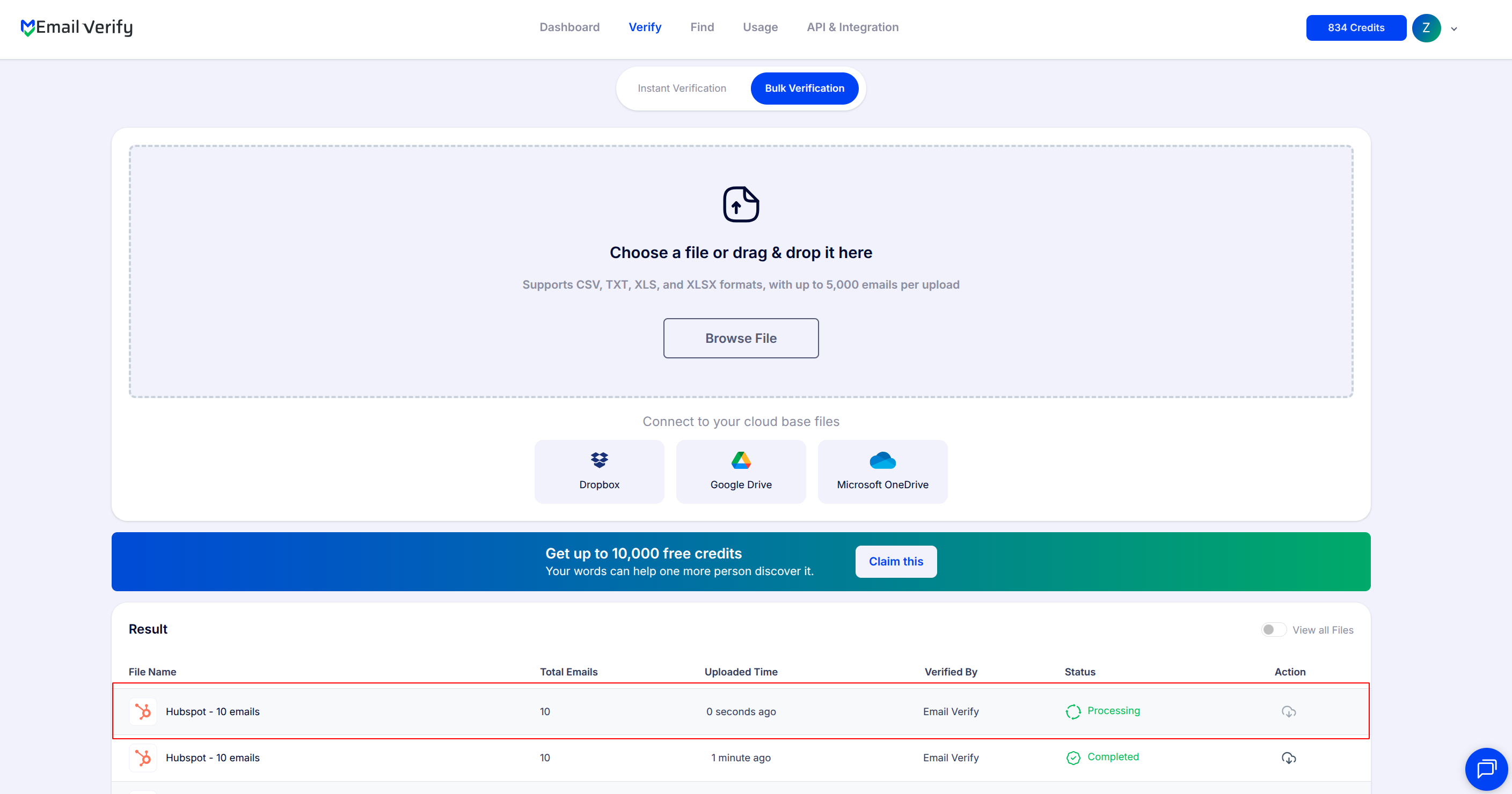Click the Result section heading

pos(148,629)
